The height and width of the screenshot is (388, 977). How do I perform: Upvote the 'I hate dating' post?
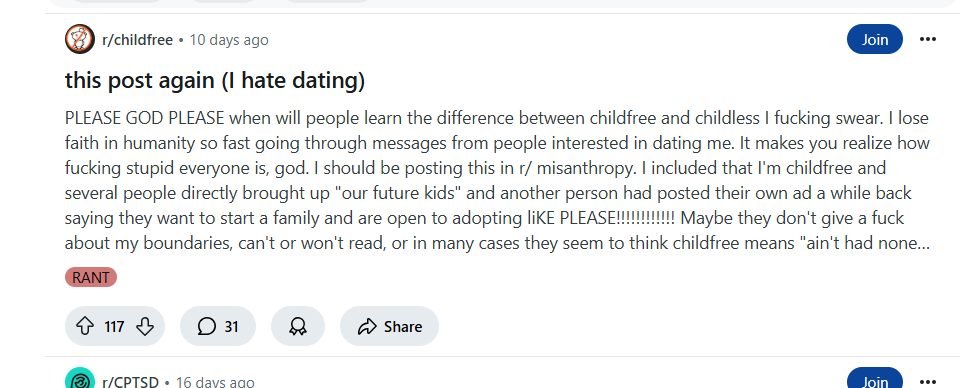point(85,326)
